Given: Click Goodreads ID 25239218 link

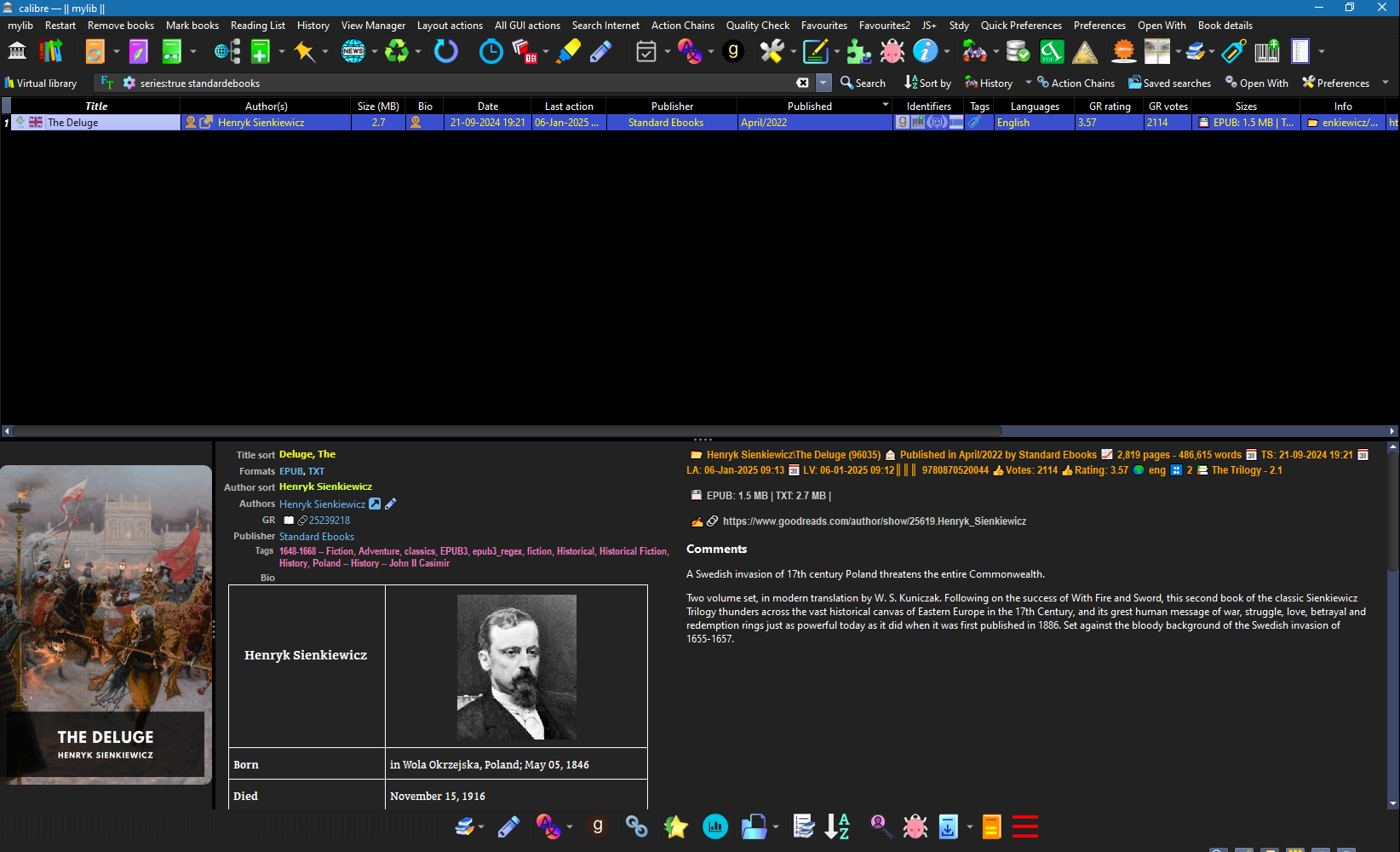Looking at the screenshot, I should click(x=330, y=521).
